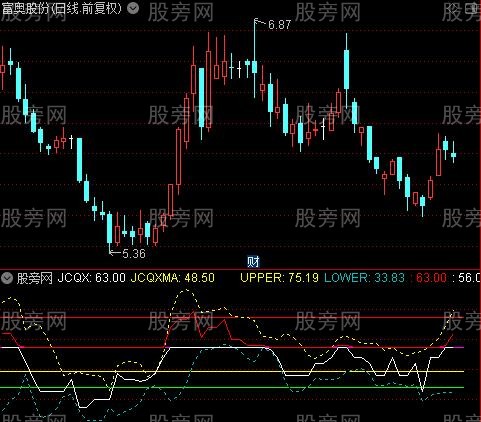The height and width of the screenshot is (422, 481).
Task: Click the red divider between chart panels
Action: pos(240,269)
